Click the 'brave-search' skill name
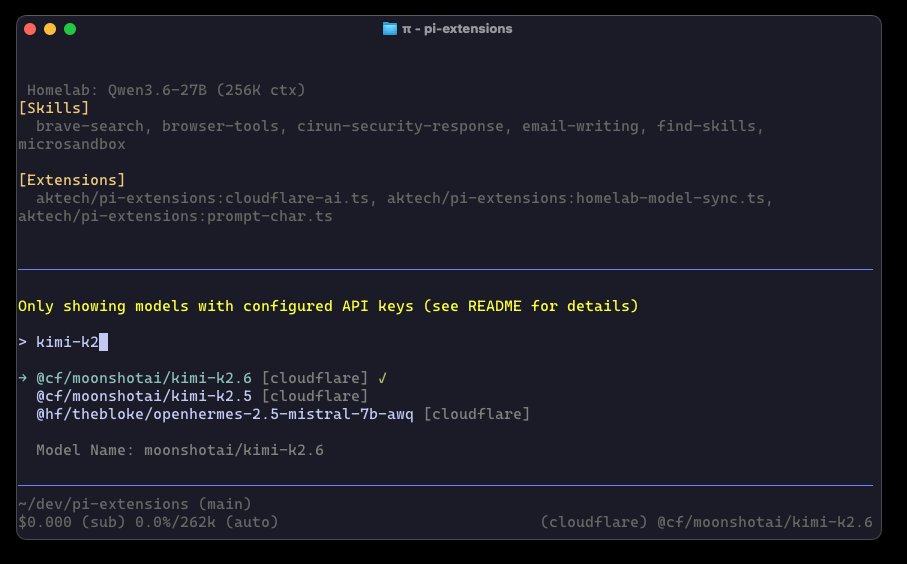Image resolution: width=907 pixels, height=564 pixels. tap(90, 126)
